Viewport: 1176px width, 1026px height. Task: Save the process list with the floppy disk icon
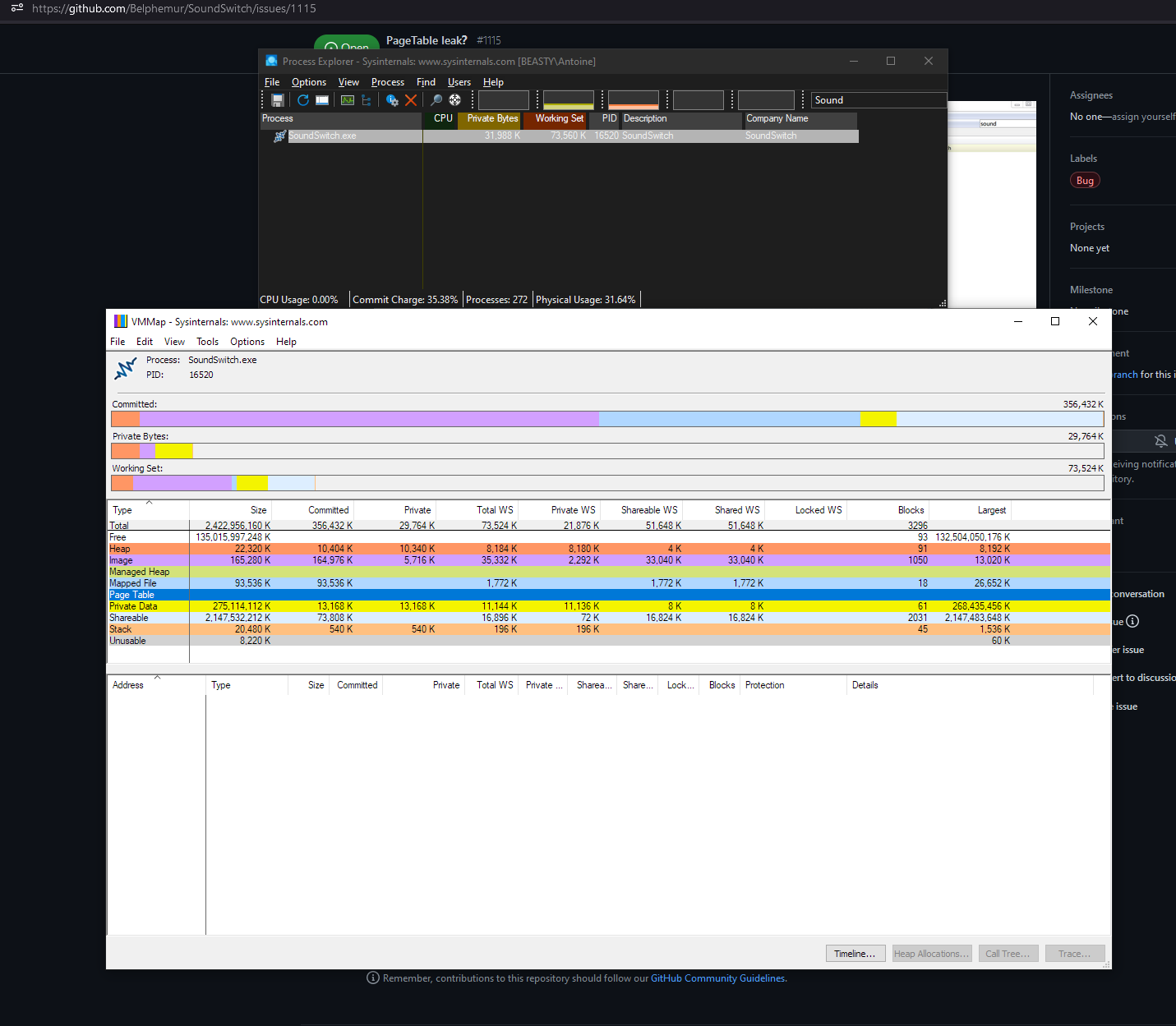(x=278, y=100)
